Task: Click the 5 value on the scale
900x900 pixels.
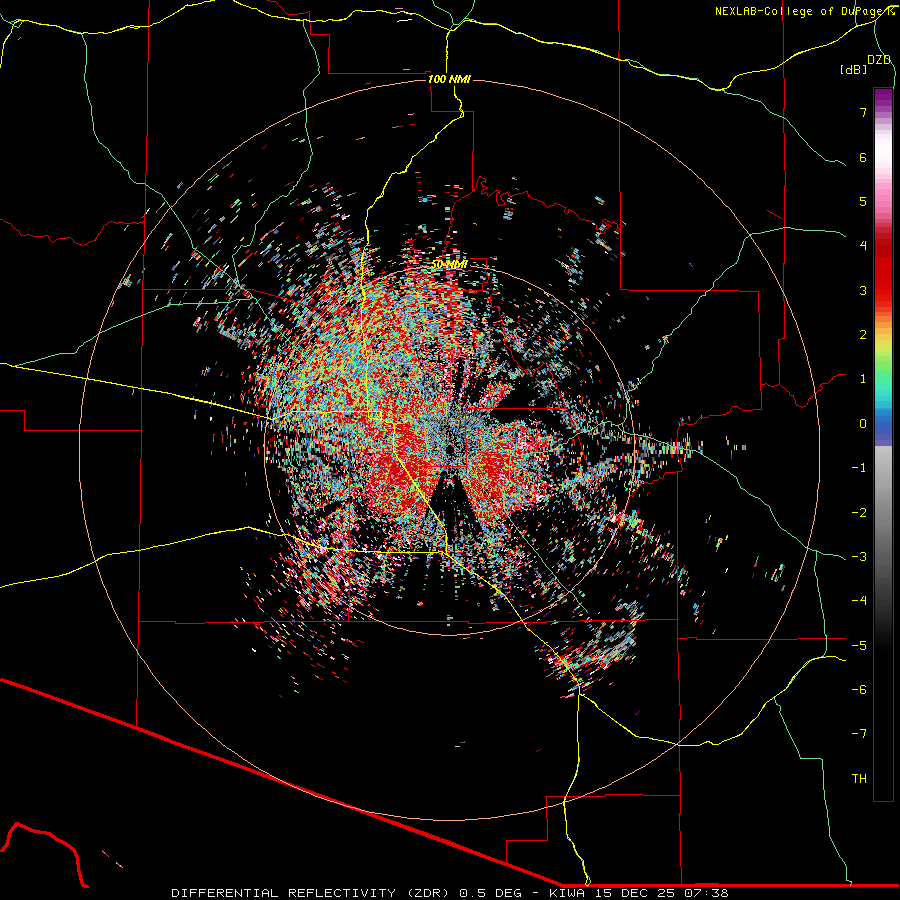Action: pyautogui.click(x=863, y=201)
